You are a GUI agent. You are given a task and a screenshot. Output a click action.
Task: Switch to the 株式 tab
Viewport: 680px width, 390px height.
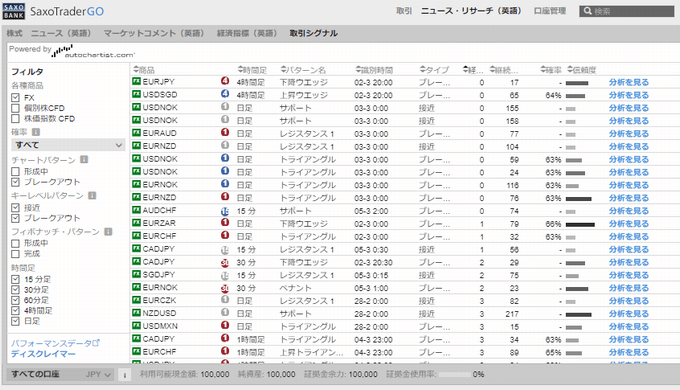[14, 33]
